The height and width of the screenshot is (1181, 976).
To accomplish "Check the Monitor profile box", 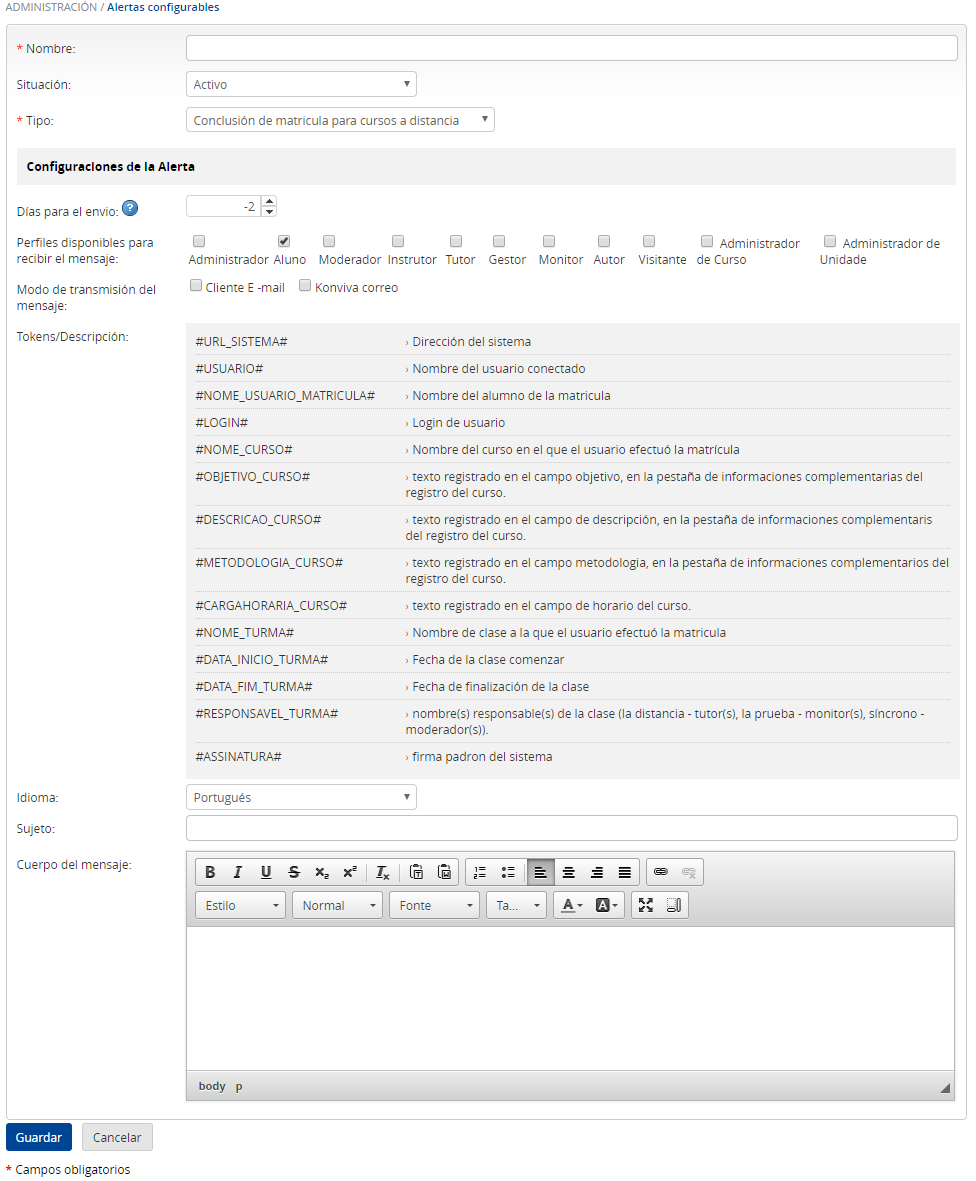I will pyautogui.click(x=549, y=241).
